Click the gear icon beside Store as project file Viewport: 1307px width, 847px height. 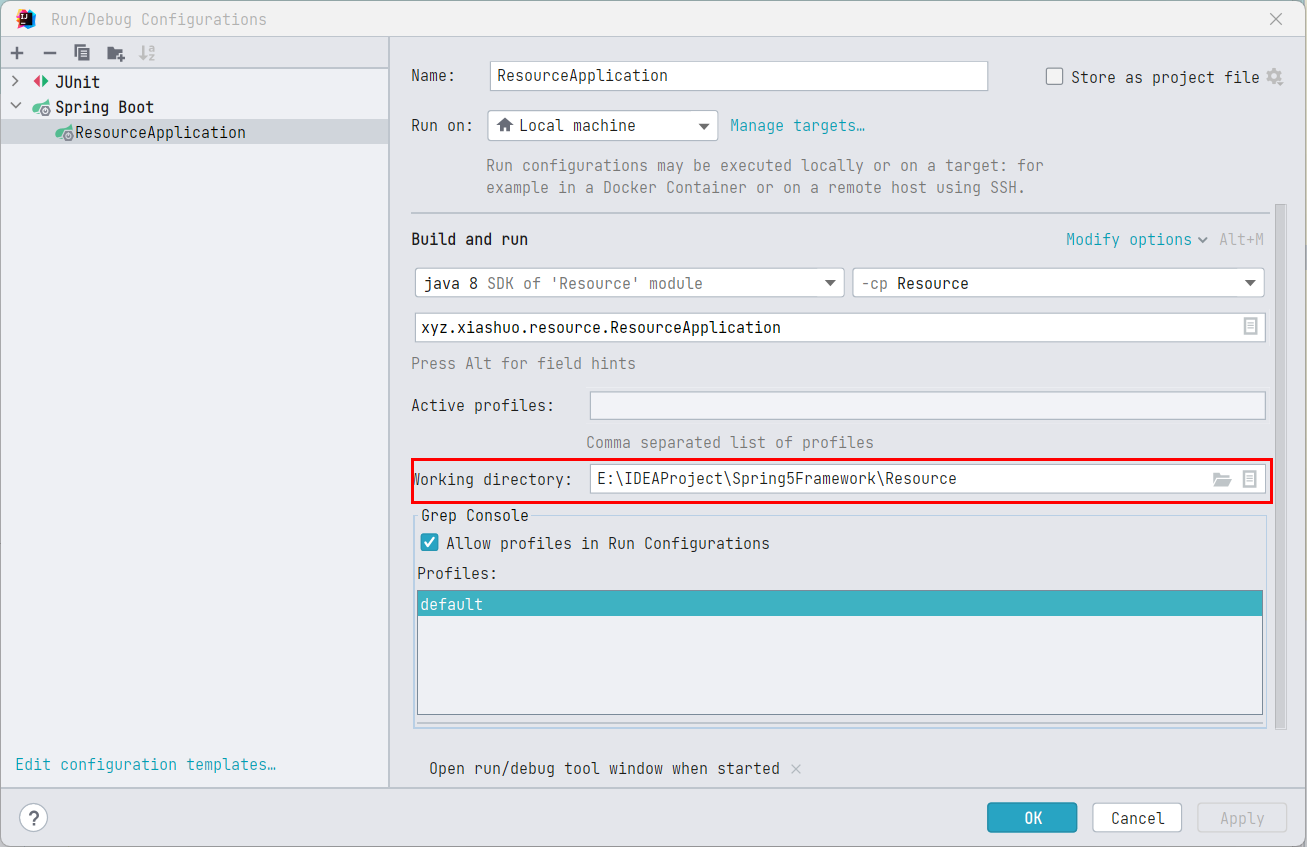coord(1274,77)
